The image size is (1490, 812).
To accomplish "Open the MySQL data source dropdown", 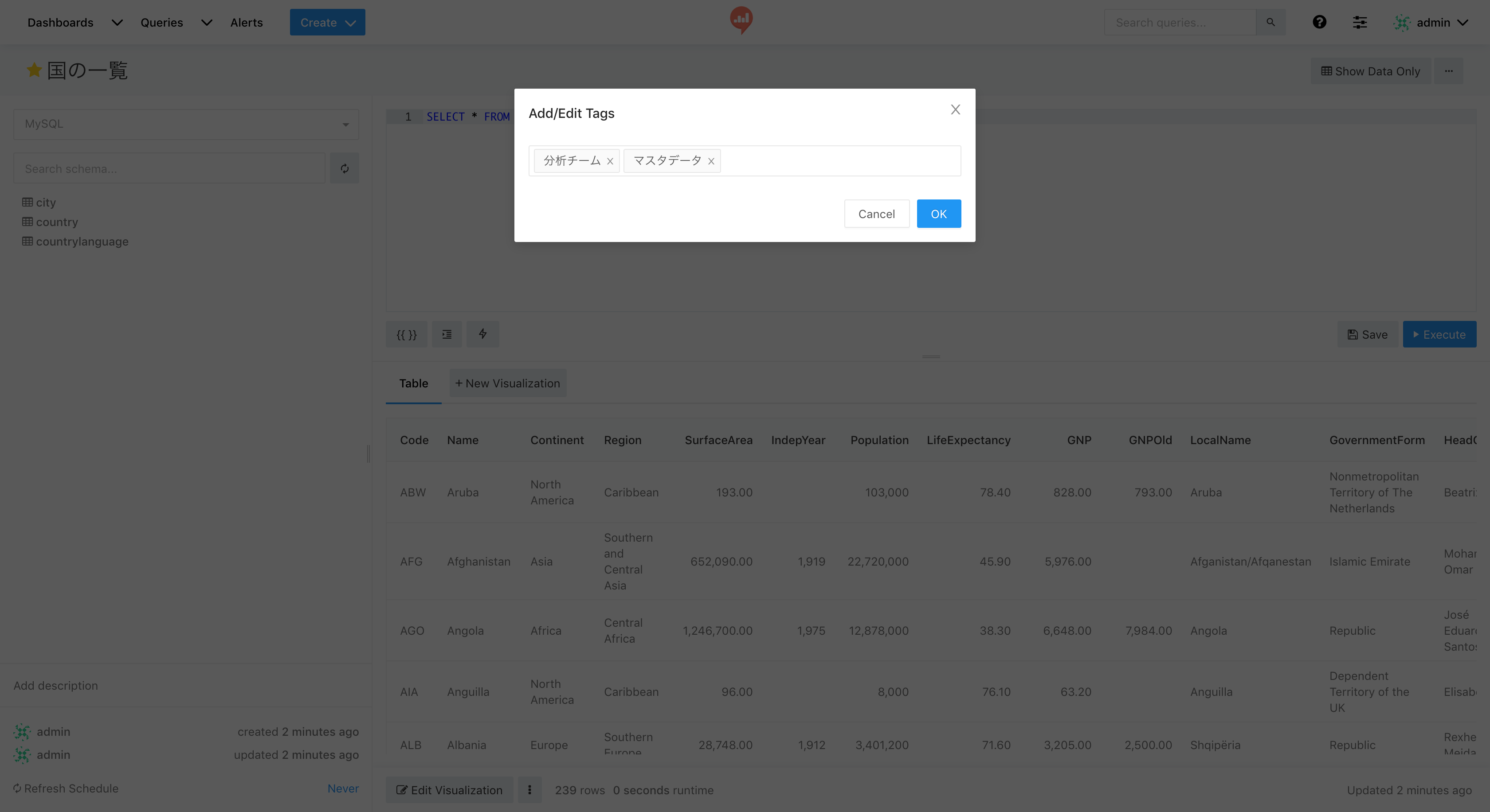I will 186,124.
